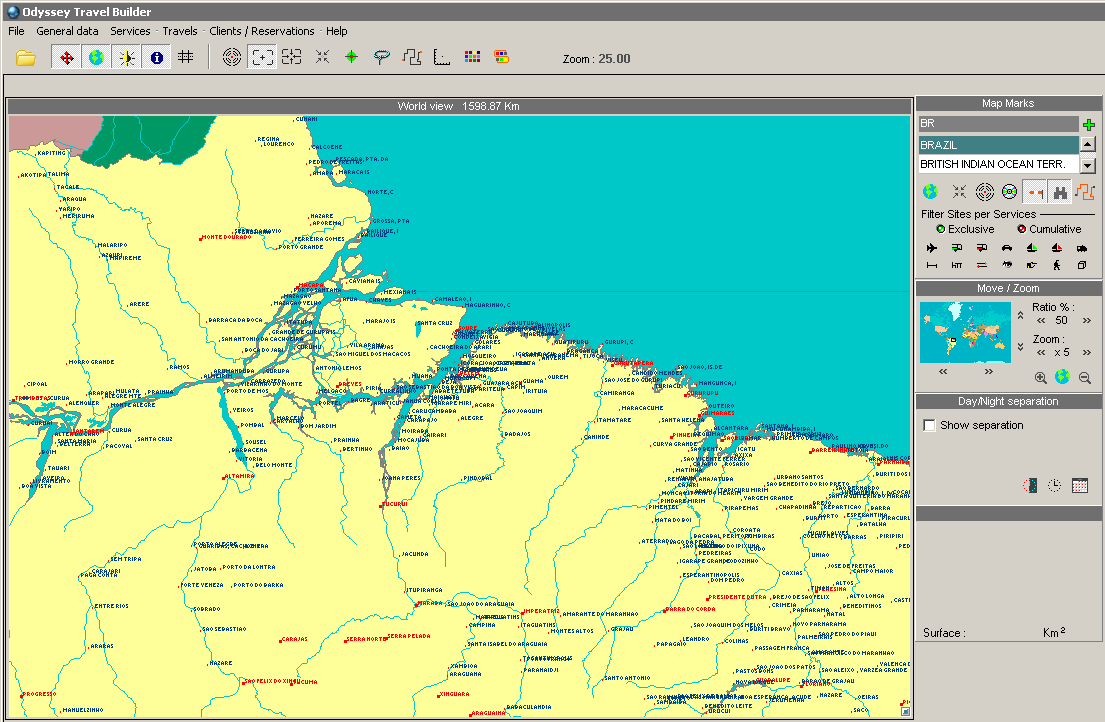Click the binoculars icon in Map Marks

pos(1060,192)
